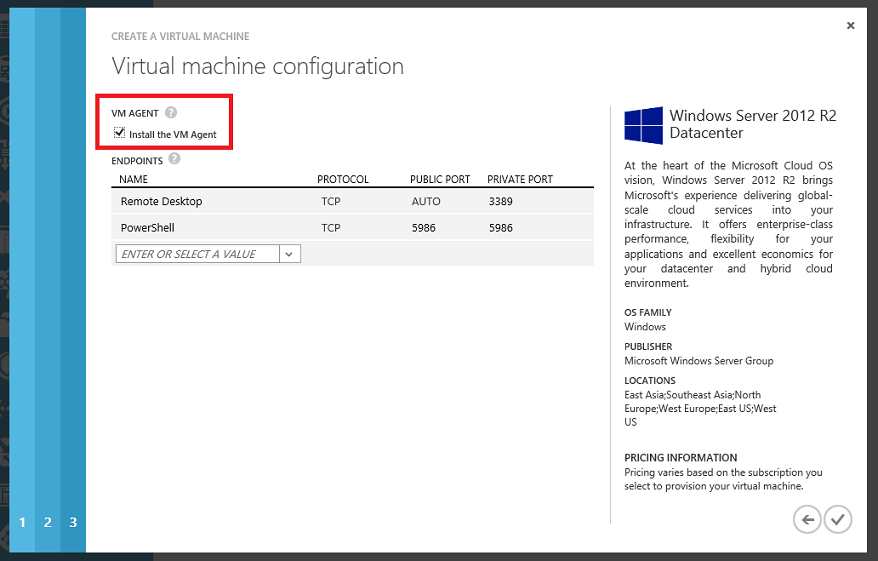This screenshot has height=561, width=878.
Task: Close the Create Virtual Machine dialog
Action: 850,26
